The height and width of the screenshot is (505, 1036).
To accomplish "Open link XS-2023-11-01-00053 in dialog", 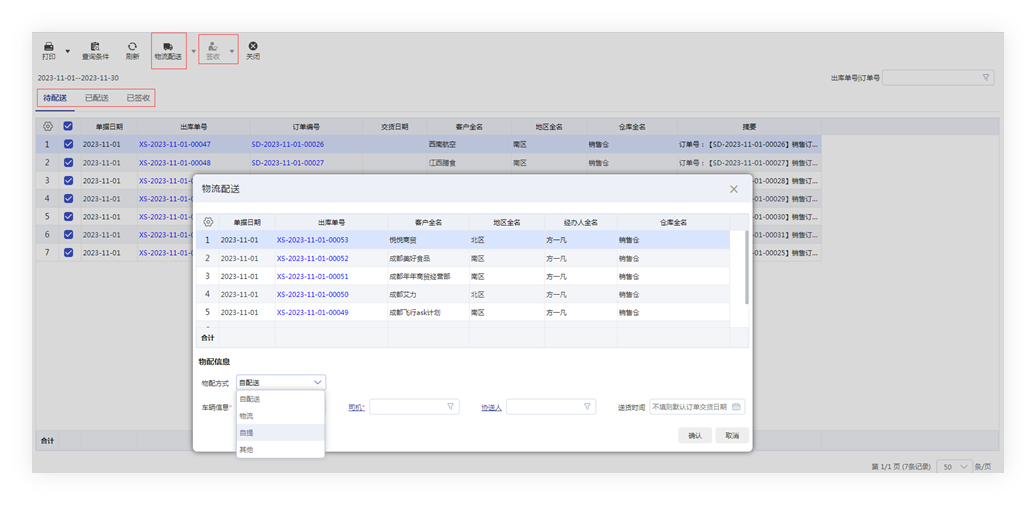I will pos(312,240).
